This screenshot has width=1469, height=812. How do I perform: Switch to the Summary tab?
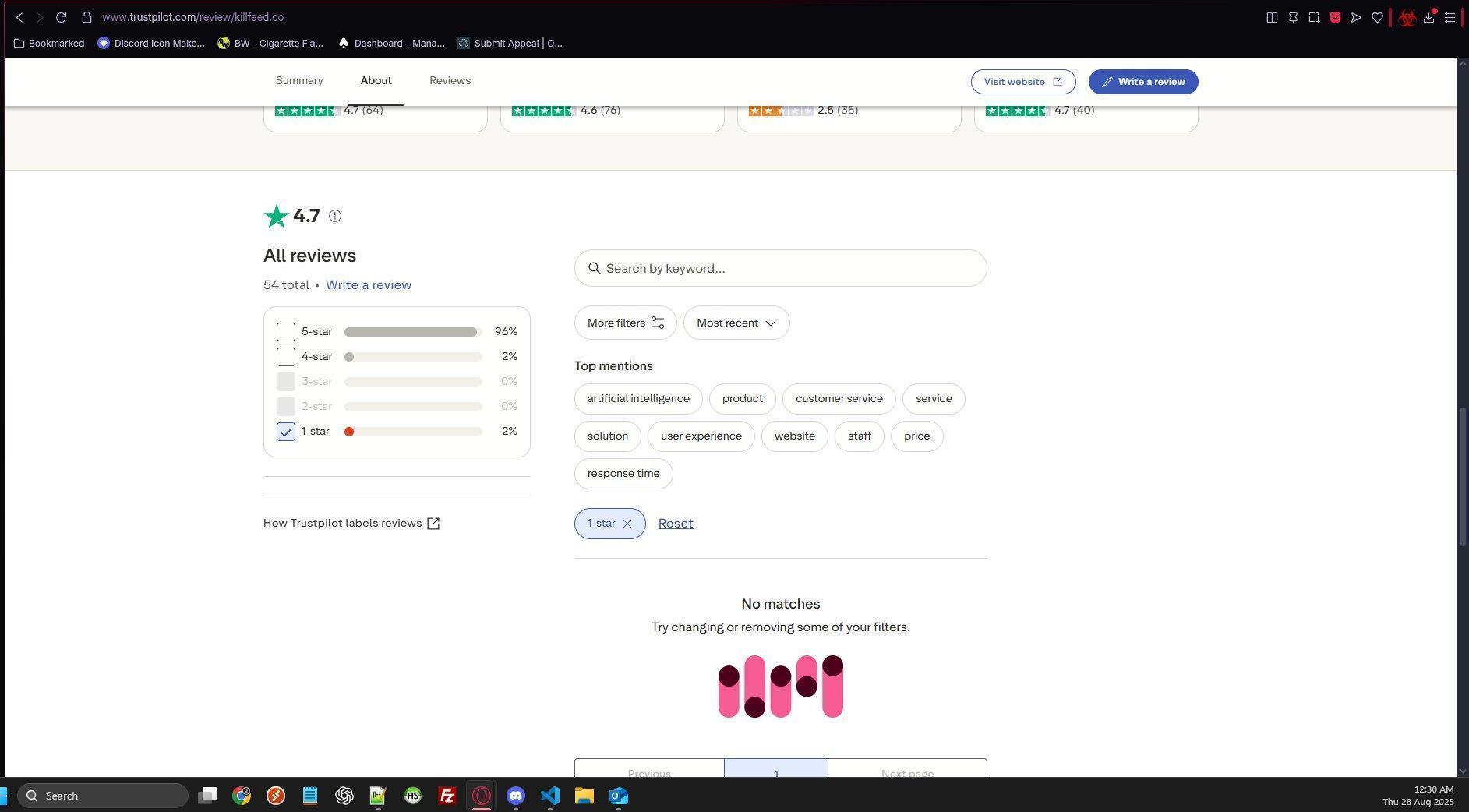coord(299,81)
